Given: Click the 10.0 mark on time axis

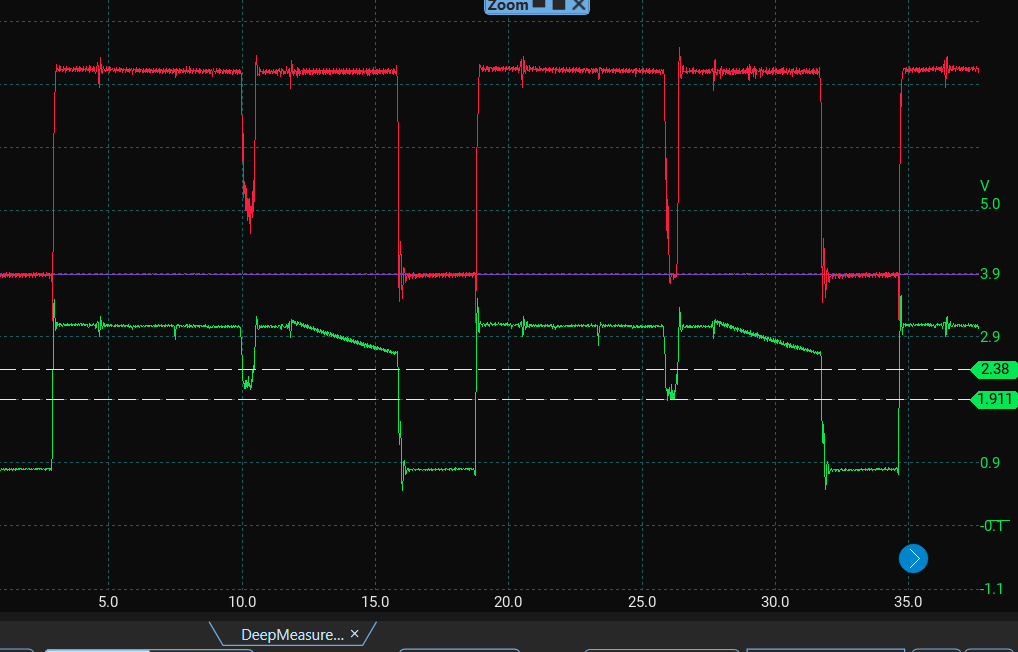Looking at the screenshot, I should click(x=242, y=602).
